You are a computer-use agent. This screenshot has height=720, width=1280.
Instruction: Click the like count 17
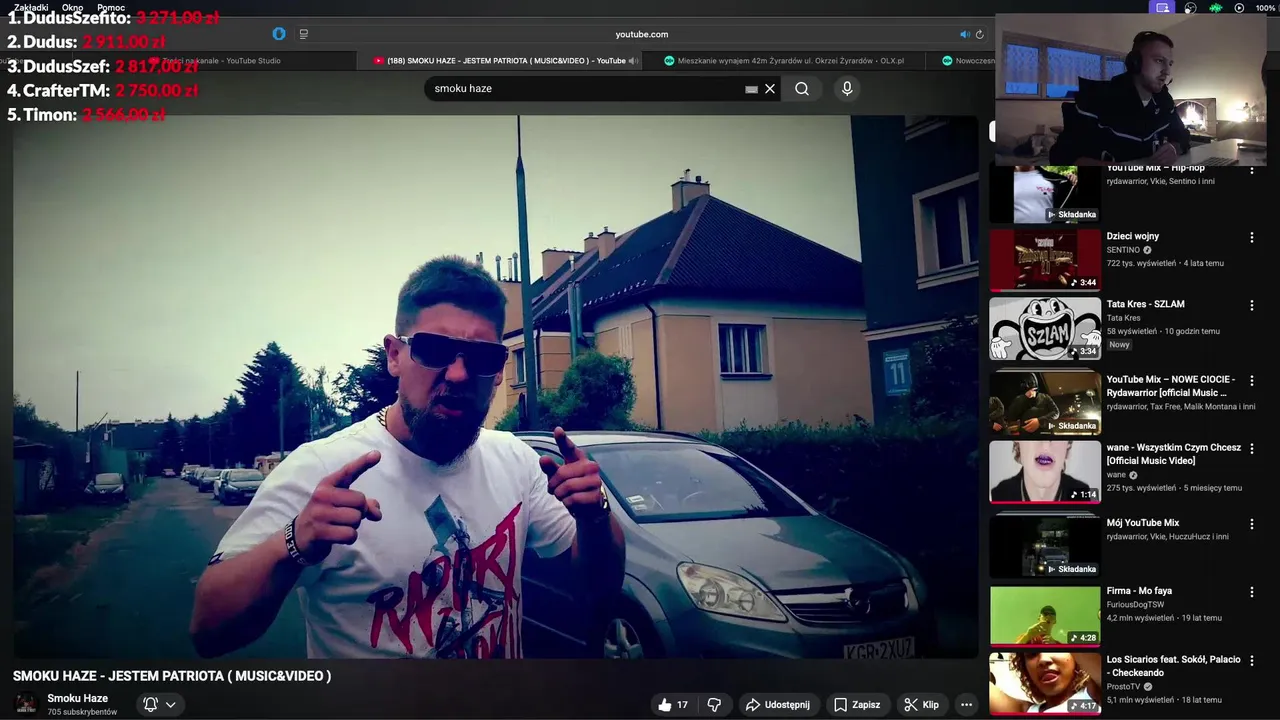coord(682,705)
